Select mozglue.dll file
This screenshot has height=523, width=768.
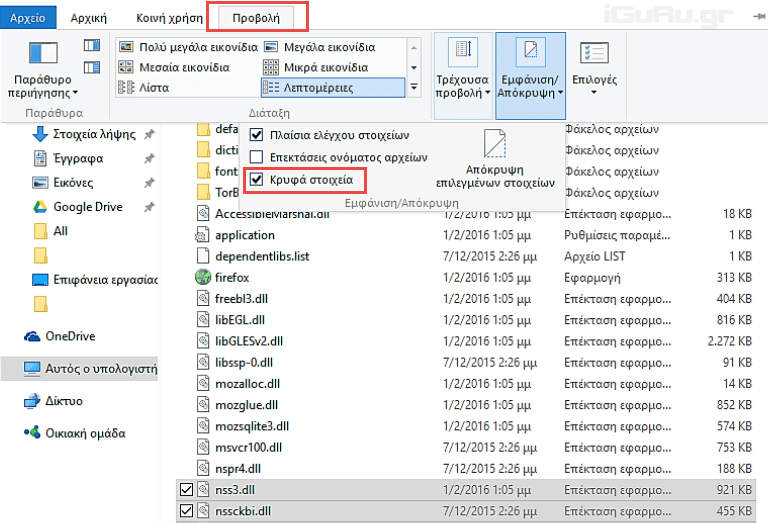[x=246, y=405]
